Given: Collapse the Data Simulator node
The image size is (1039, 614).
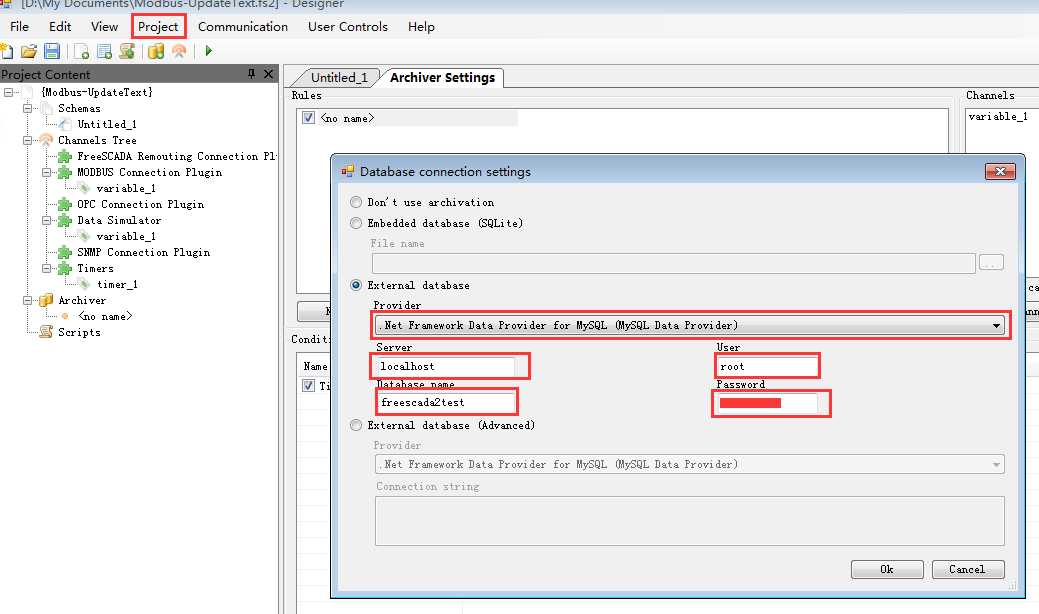Looking at the screenshot, I should 46,220.
